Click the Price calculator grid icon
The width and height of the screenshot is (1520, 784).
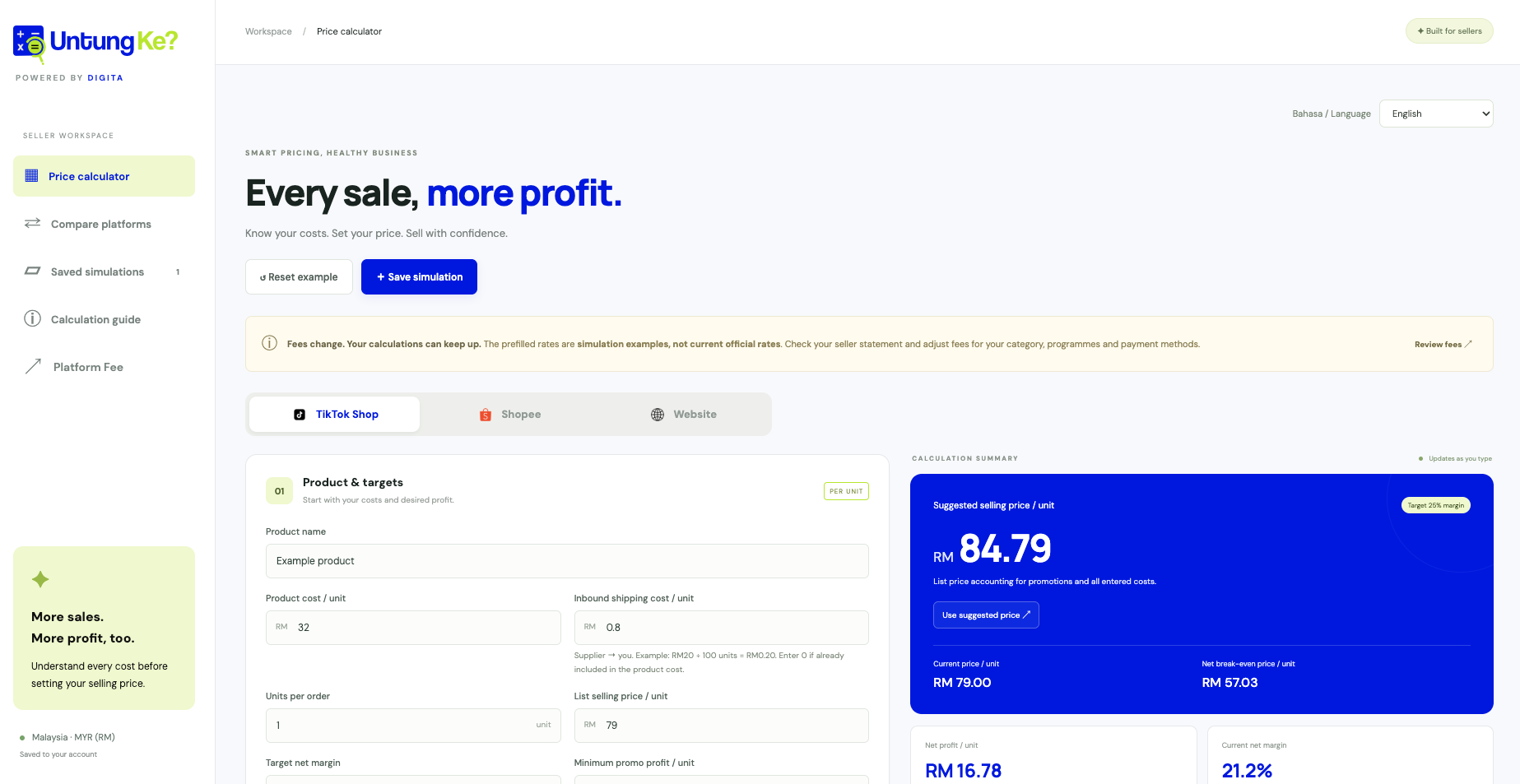point(32,175)
